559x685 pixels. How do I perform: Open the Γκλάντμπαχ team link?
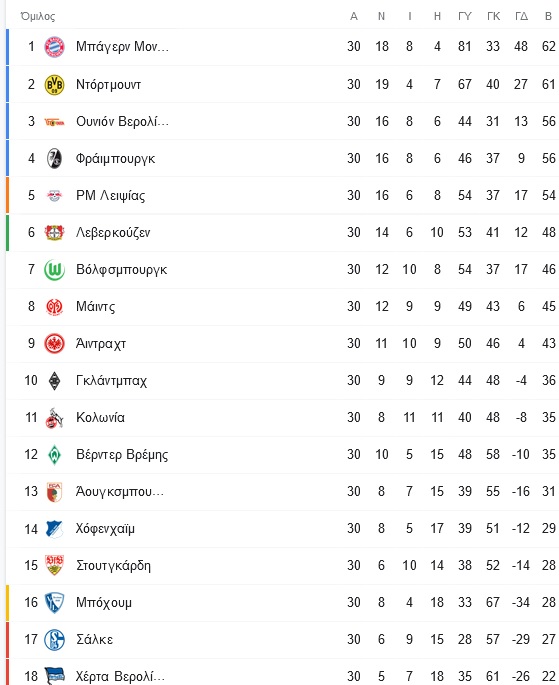coord(111,381)
